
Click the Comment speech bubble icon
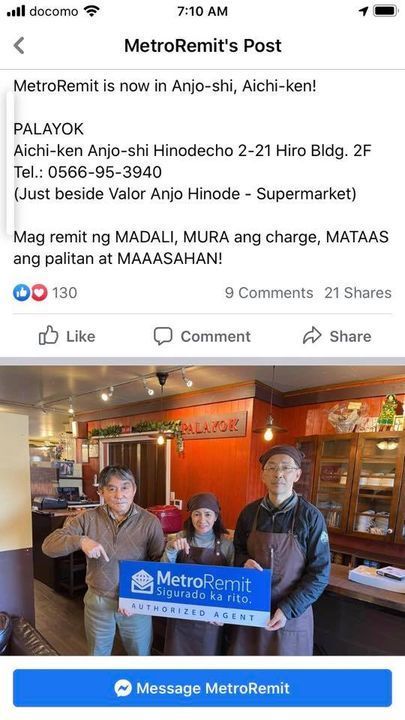point(163,336)
